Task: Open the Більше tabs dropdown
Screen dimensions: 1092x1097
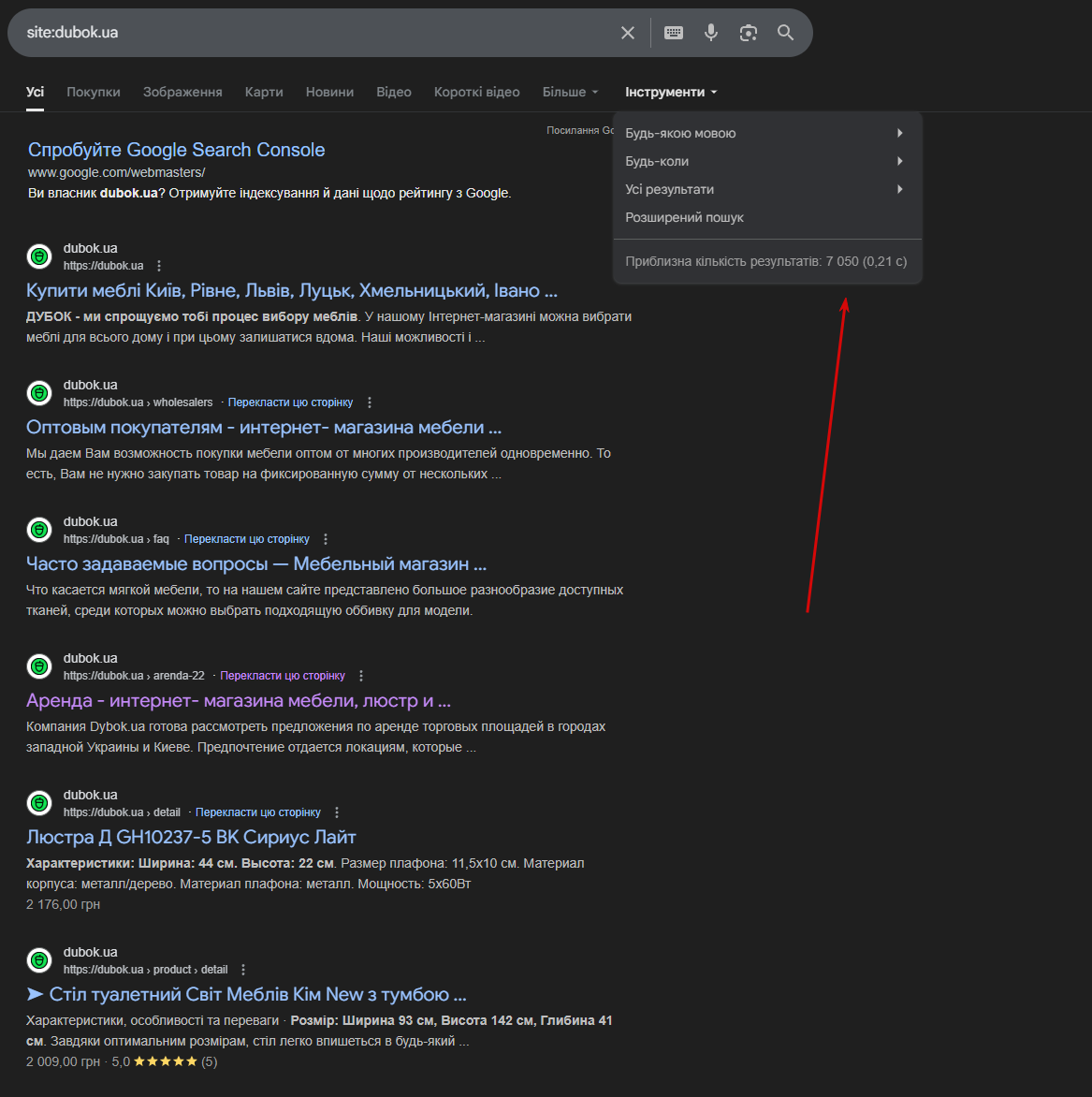Action: pyautogui.click(x=570, y=92)
